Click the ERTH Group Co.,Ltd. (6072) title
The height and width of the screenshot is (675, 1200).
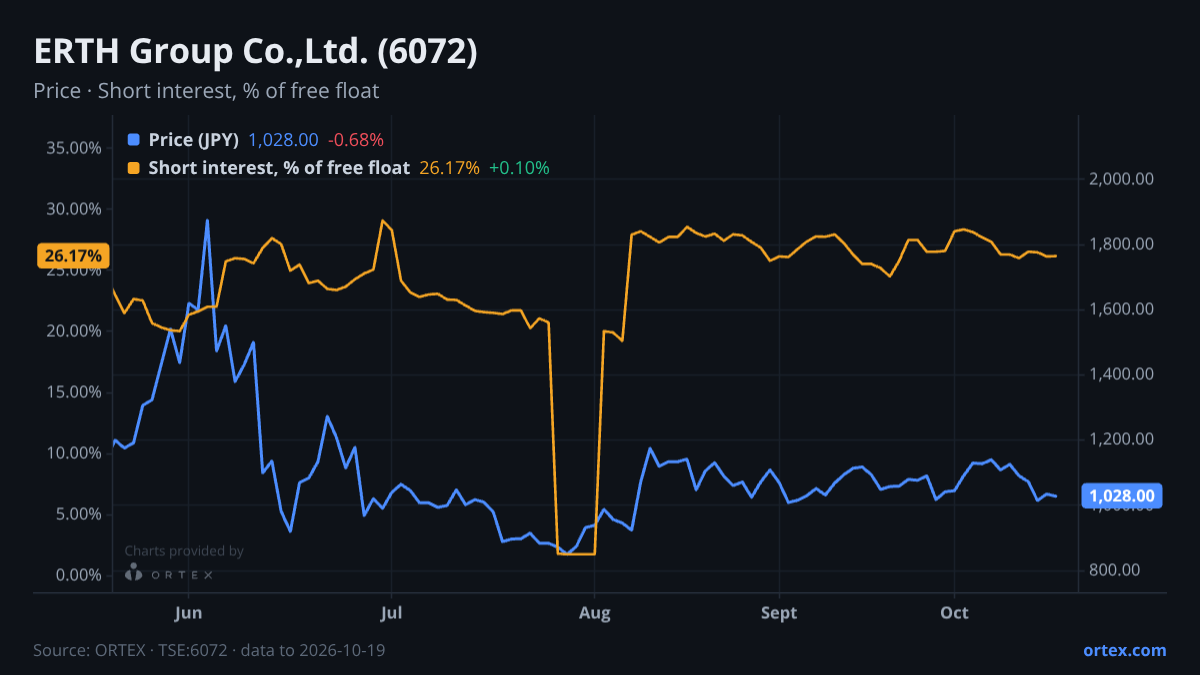point(255,52)
